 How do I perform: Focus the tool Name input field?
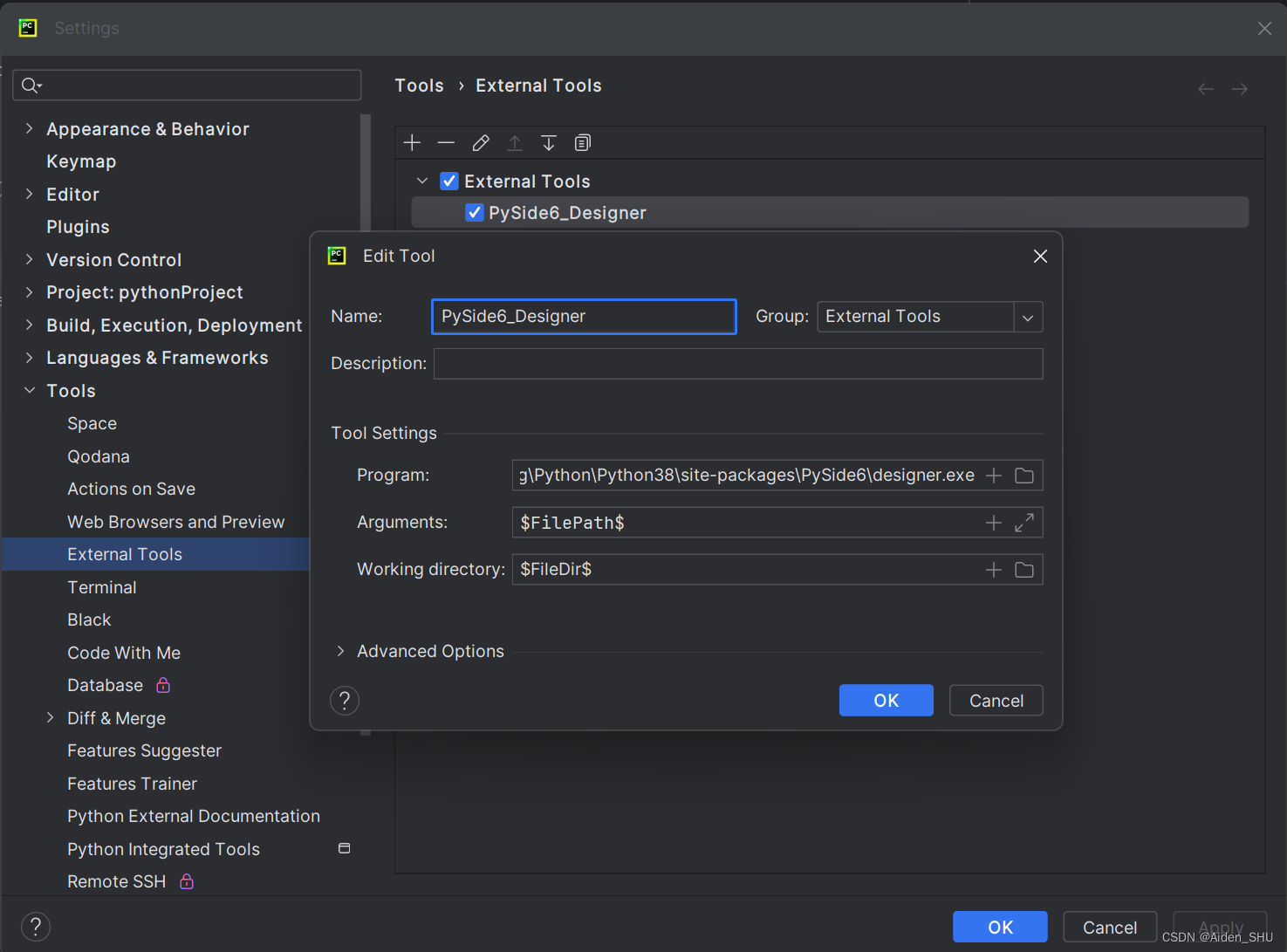(584, 317)
